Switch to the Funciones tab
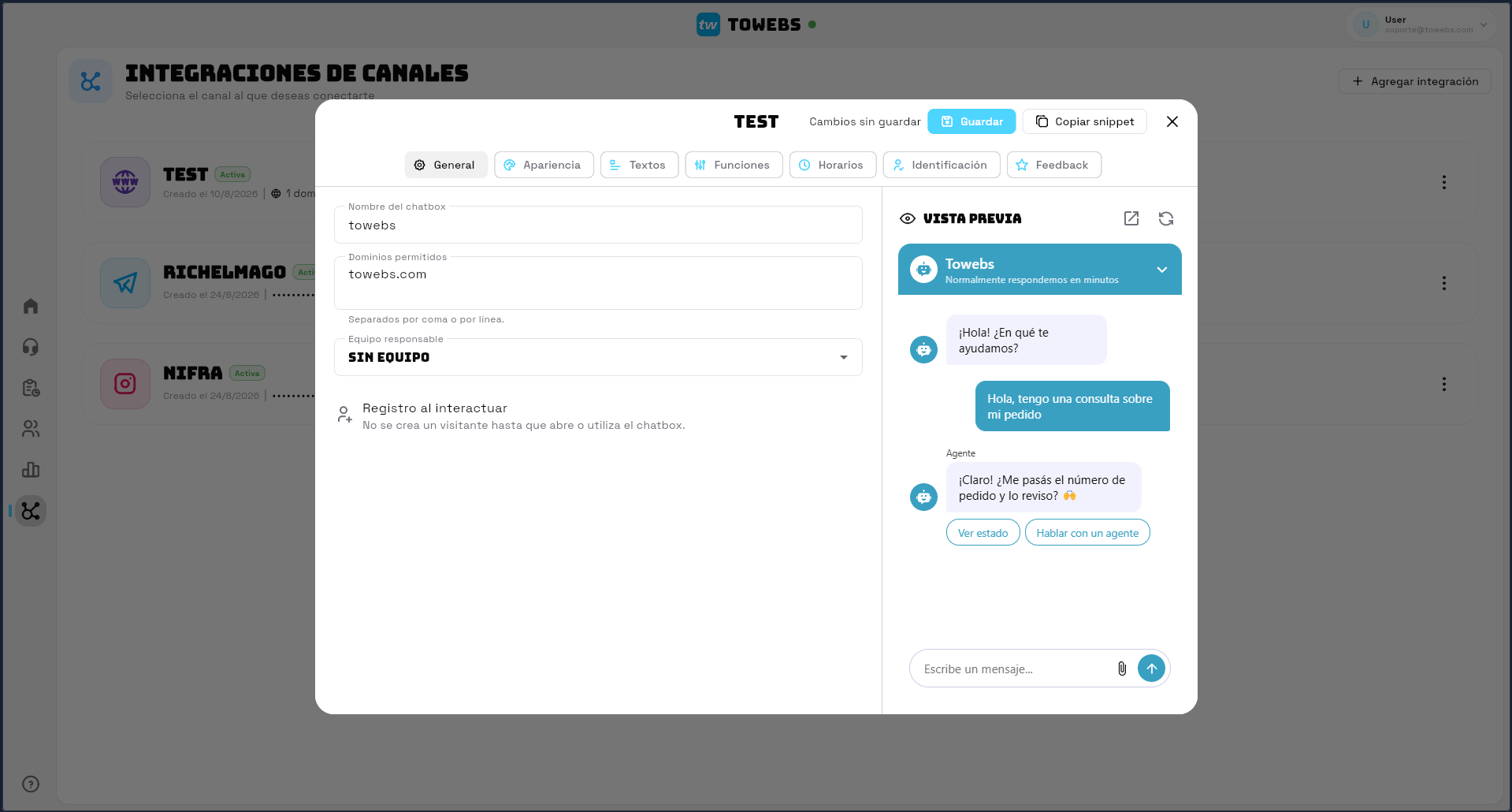 tap(734, 165)
